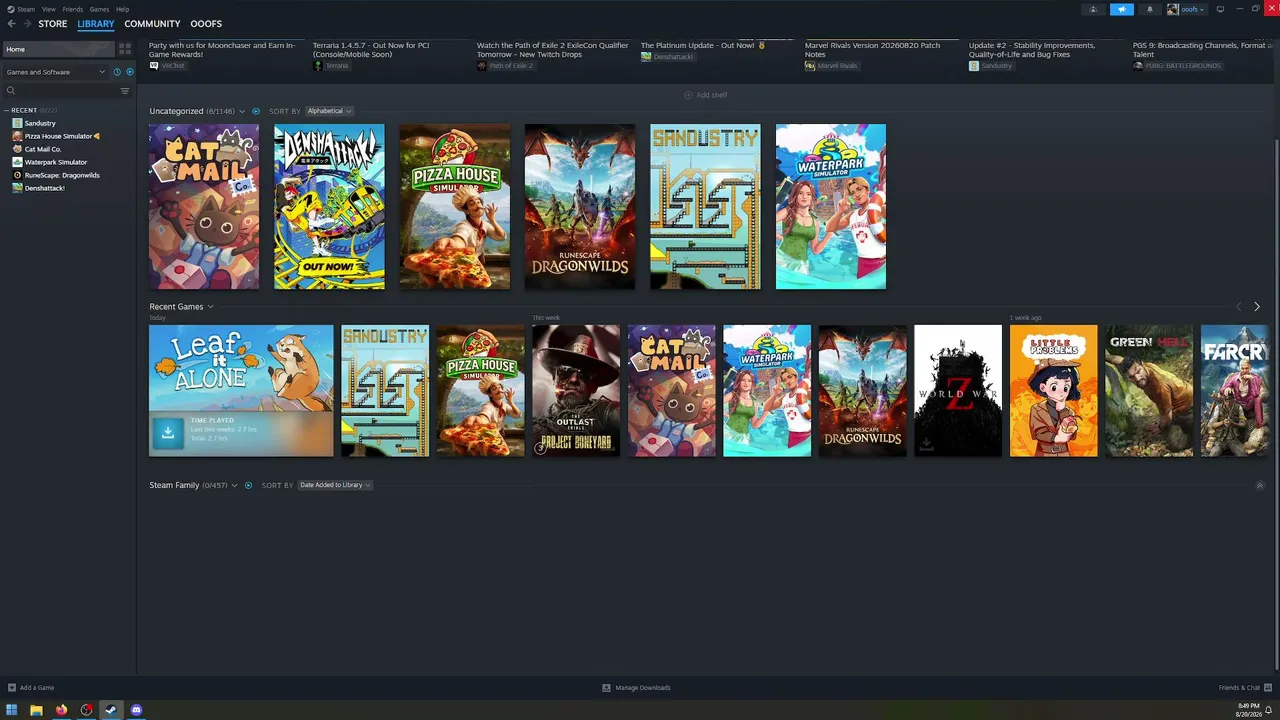Toggle the recent activity clock filter
The width and height of the screenshot is (1280, 720).
click(117, 72)
